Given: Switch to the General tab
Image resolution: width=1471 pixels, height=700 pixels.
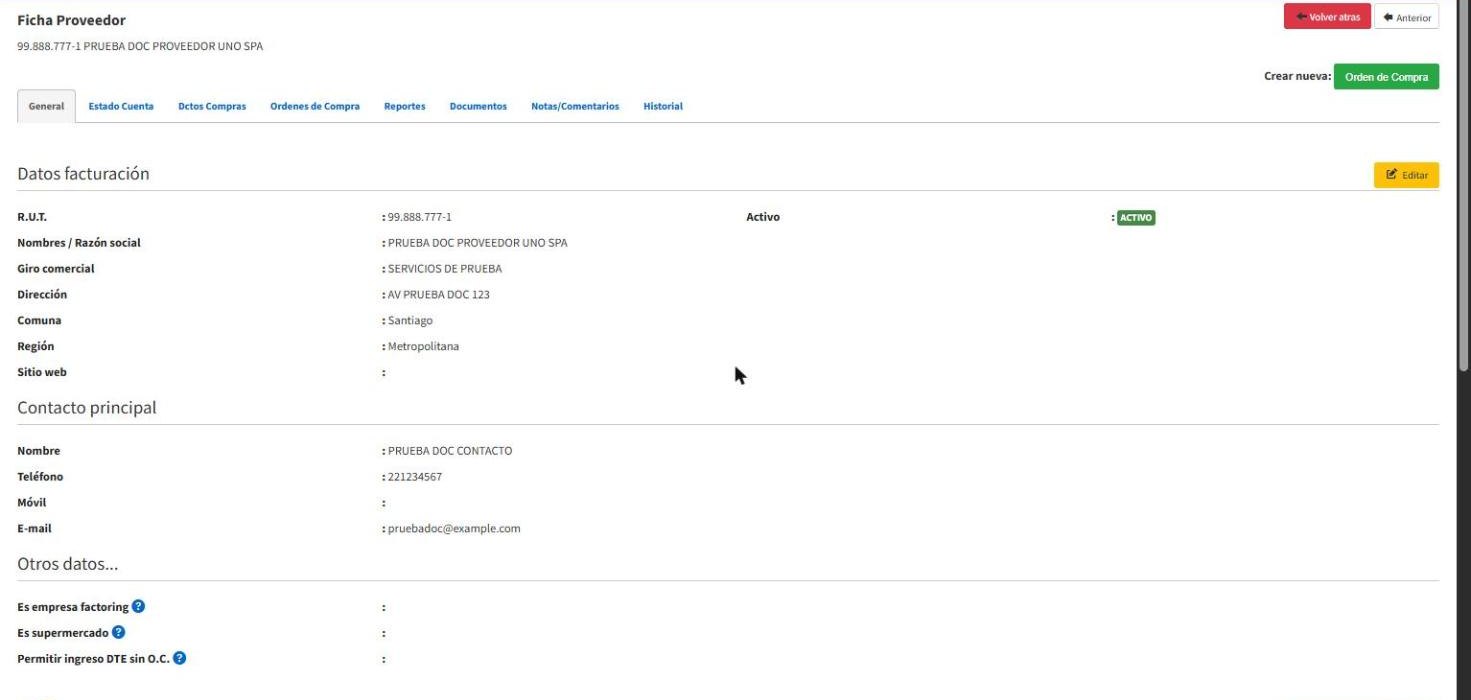Looking at the screenshot, I should click(x=47, y=107).
